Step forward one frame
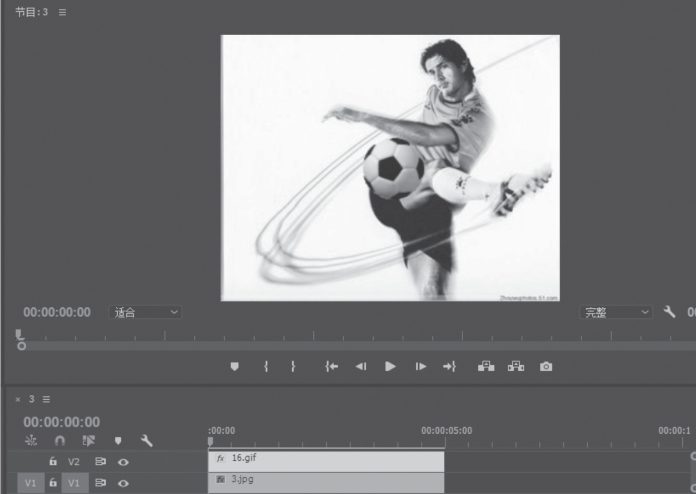Viewport: 696px width, 494px height. [x=421, y=367]
